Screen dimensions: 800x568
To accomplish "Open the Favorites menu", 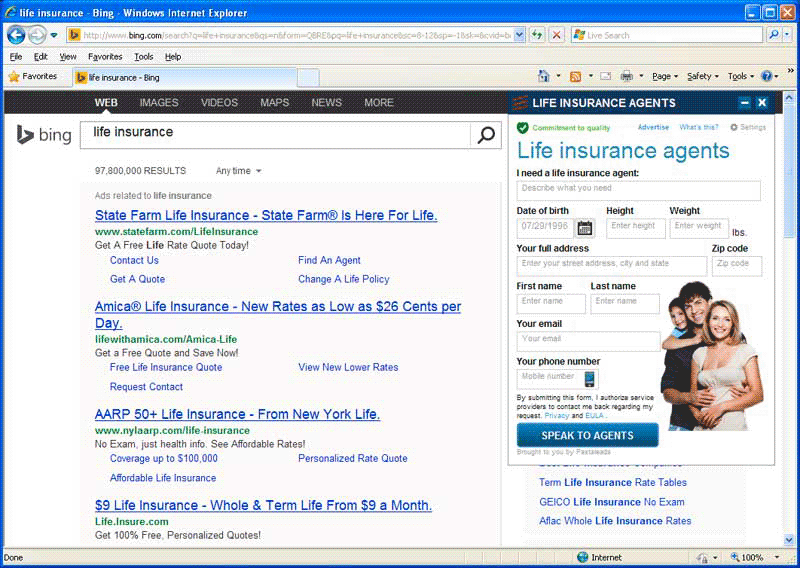I will [105, 57].
